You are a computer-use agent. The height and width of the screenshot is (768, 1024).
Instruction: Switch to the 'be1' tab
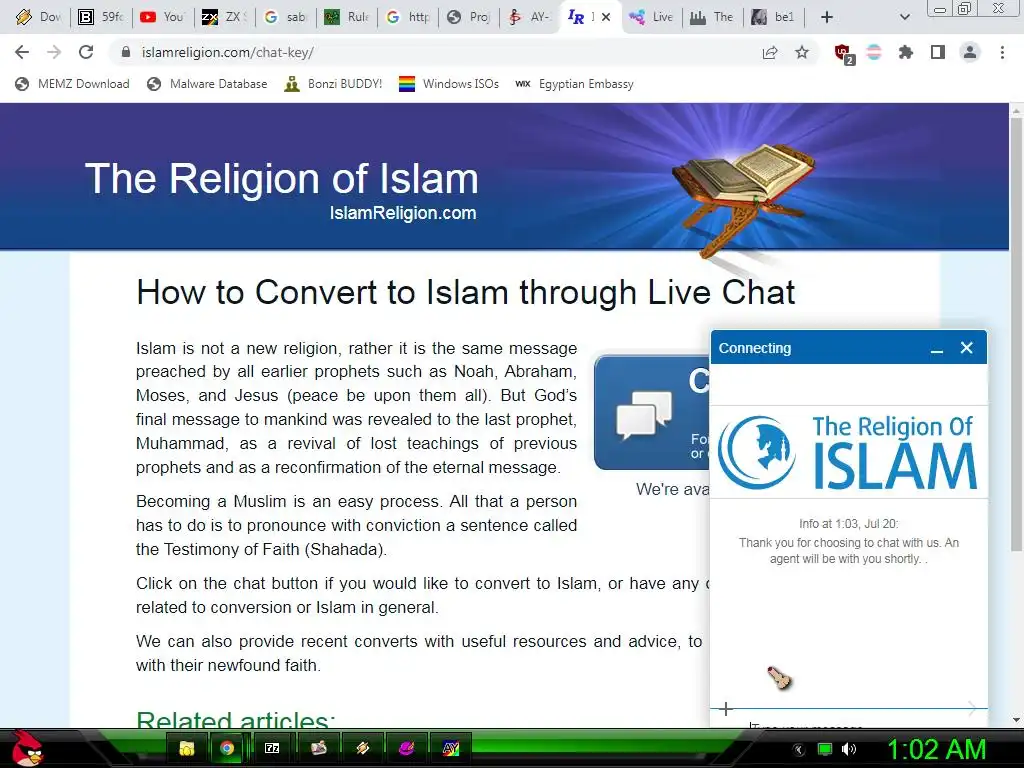pos(774,17)
